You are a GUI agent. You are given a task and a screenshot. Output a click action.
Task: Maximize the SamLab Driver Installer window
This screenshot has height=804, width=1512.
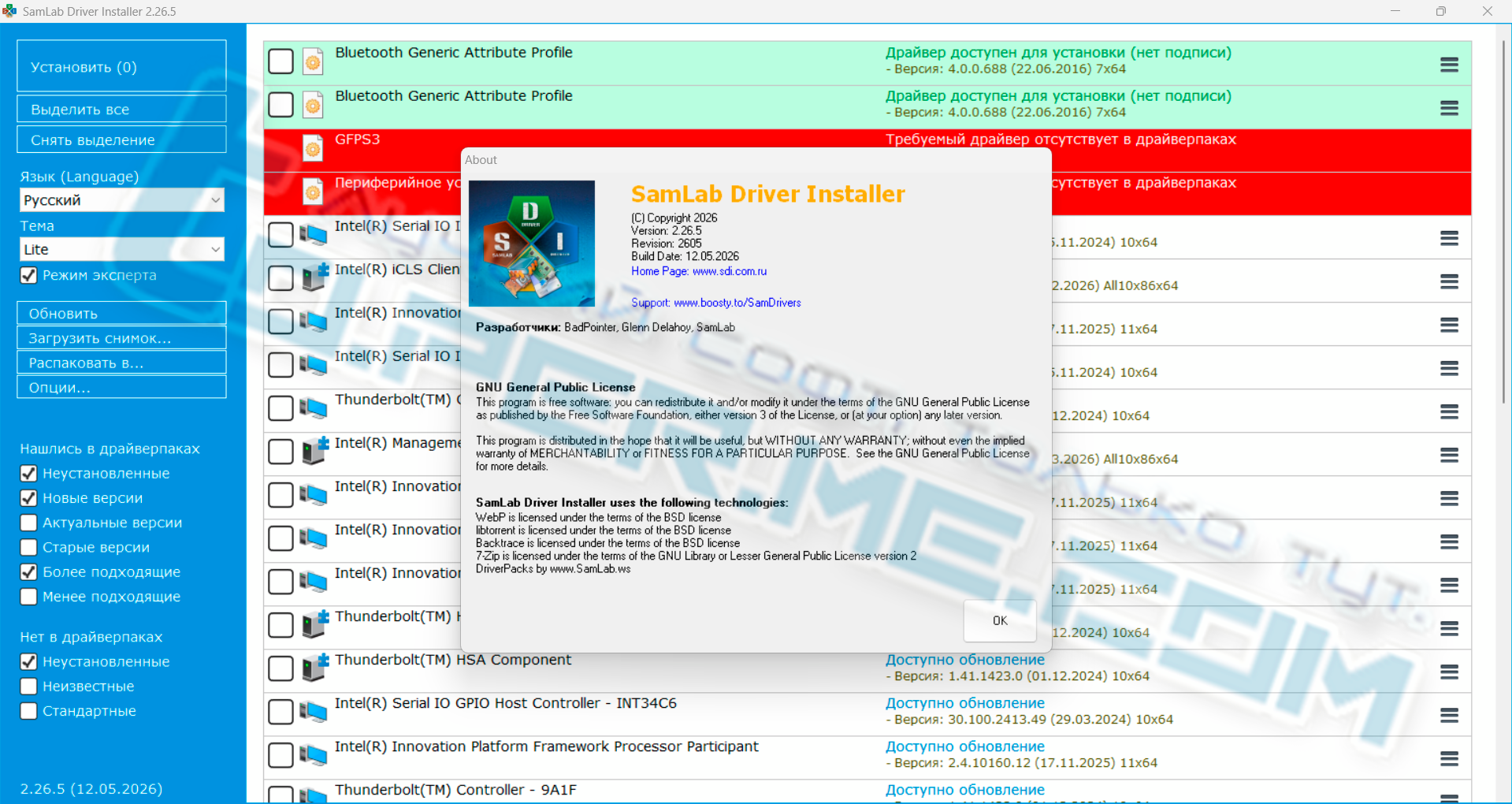coord(1441,11)
